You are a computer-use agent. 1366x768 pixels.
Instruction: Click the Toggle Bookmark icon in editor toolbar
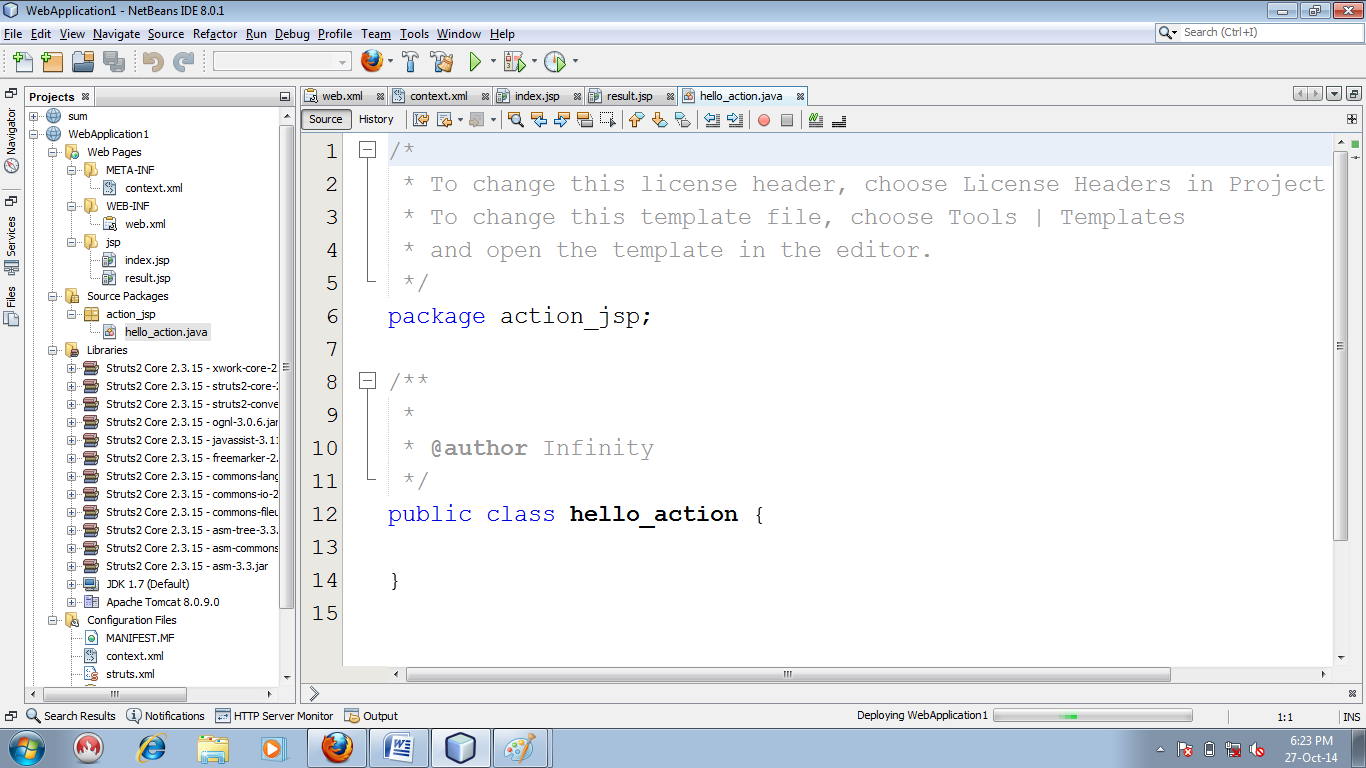[x=683, y=119]
